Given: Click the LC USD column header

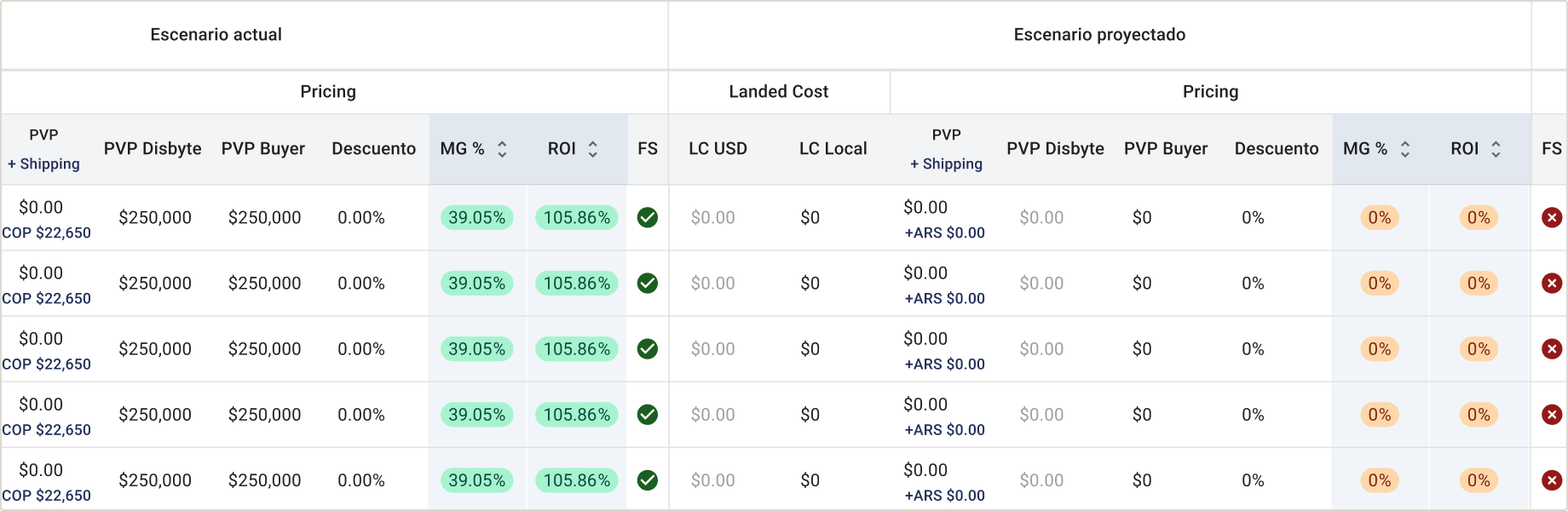Looking at the screenshot, I should coord(718,149).
